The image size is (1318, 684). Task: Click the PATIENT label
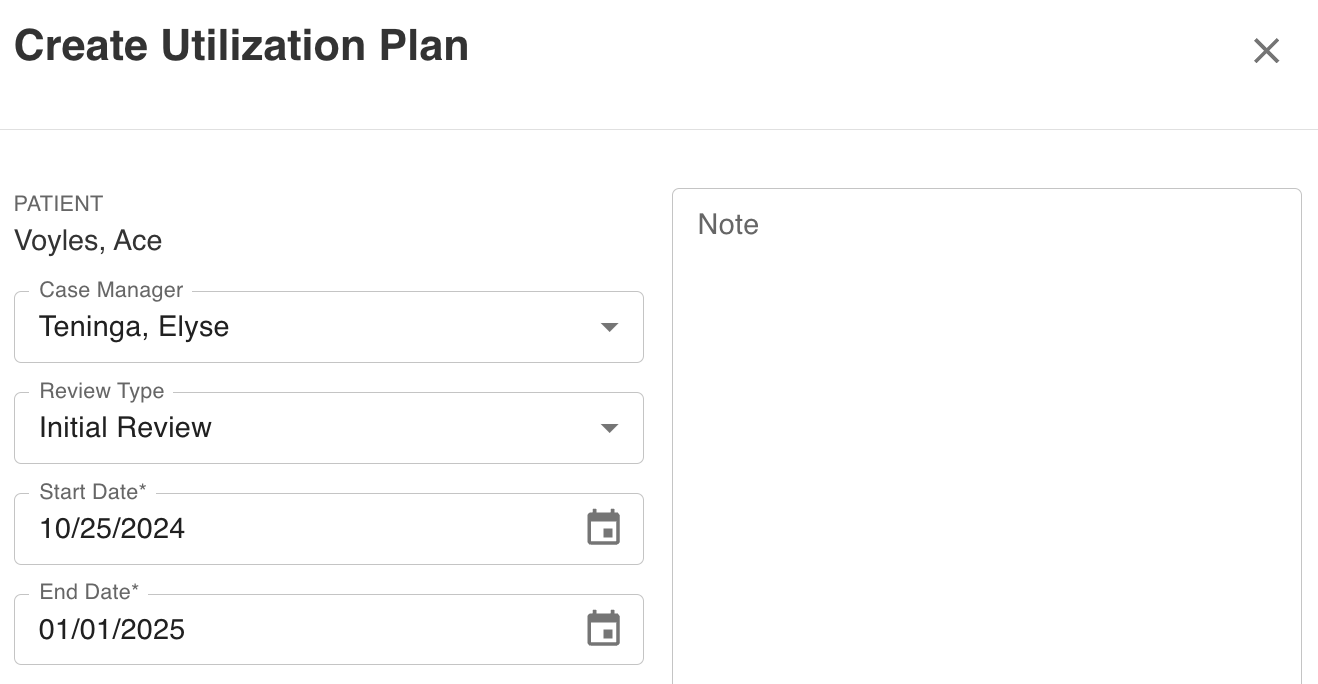[x=58, y=204]
